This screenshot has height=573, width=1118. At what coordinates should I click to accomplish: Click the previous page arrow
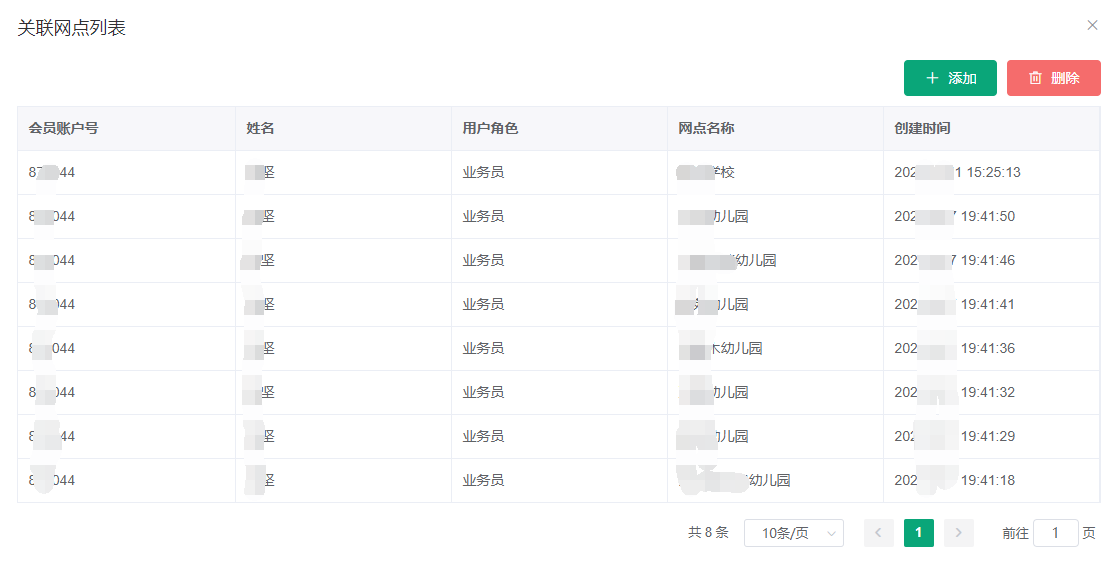tap(878, 533)
